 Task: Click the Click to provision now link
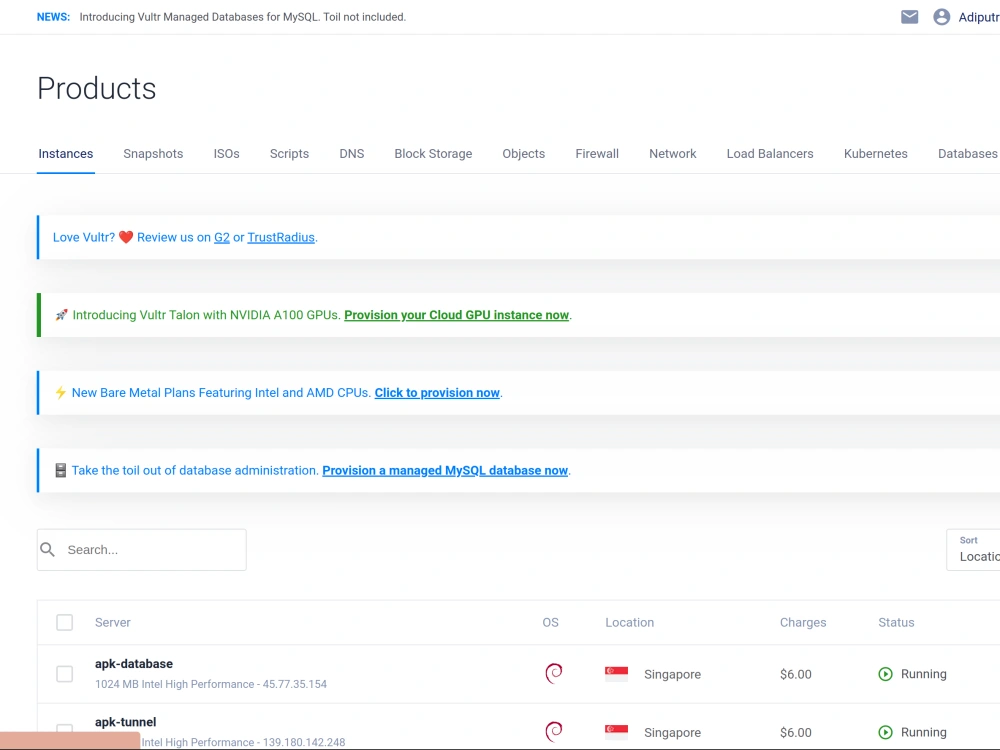pyautogui.click(x=437, y=393)
